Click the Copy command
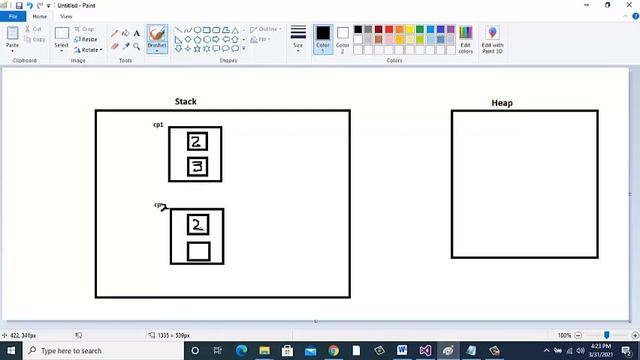This screenshot has width=640, height=360. click(x=35, y=40)
